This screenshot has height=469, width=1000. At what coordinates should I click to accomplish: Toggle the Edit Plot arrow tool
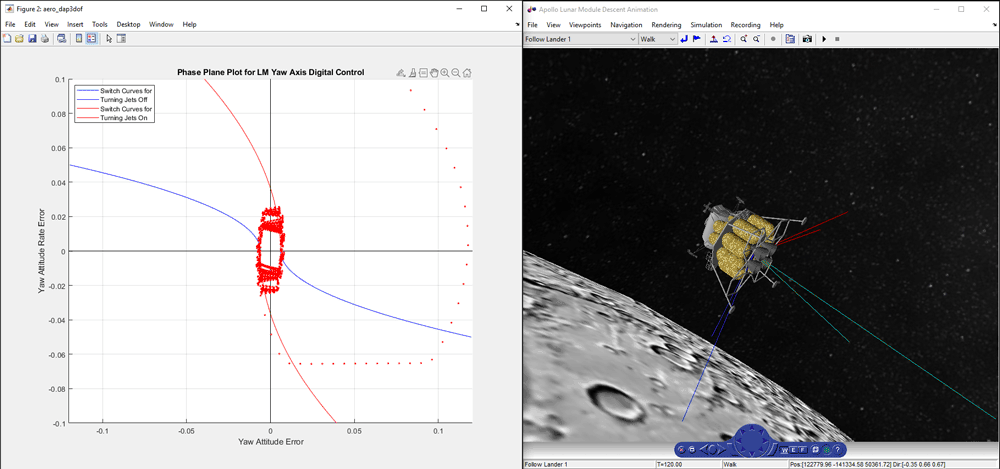108,39
